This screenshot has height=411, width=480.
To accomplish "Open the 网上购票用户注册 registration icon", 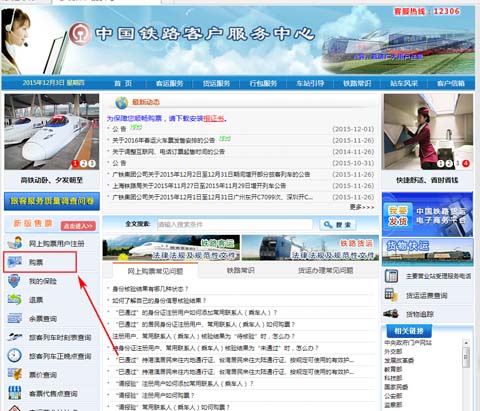I will coord(15,243).
